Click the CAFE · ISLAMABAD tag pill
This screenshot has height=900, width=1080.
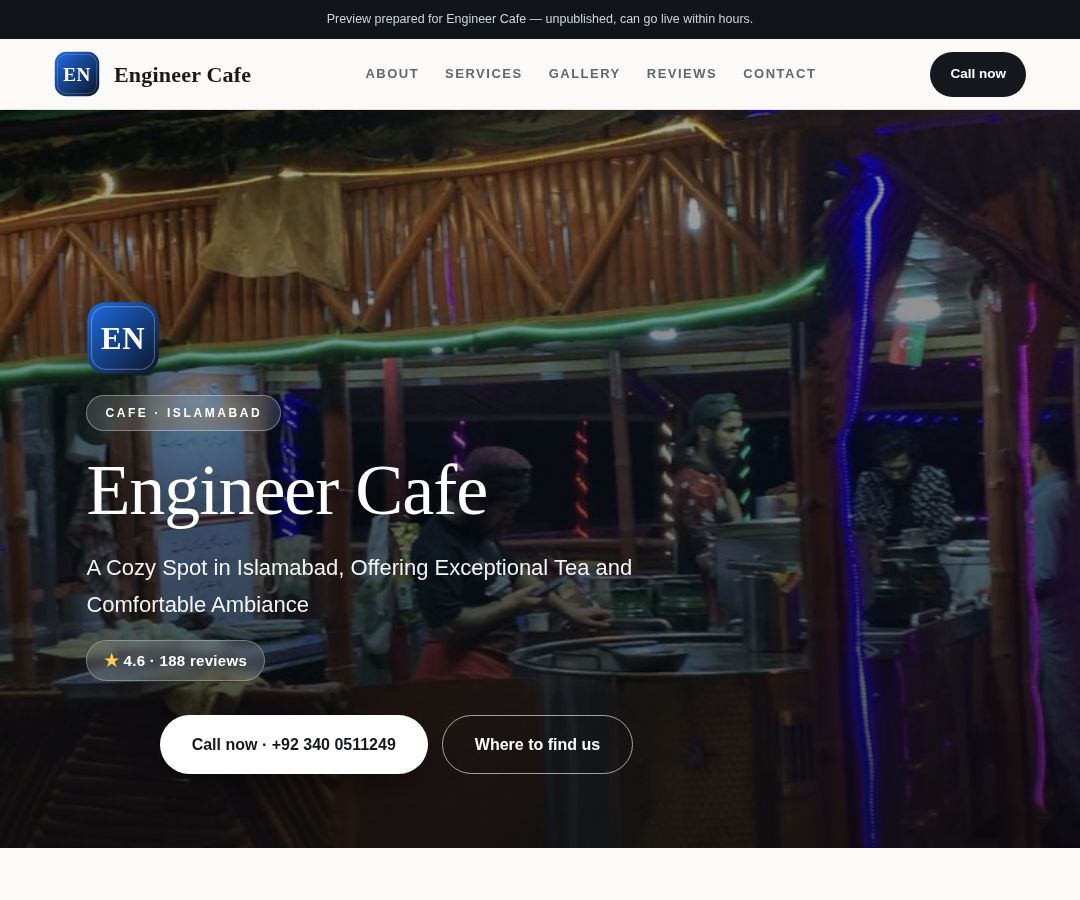[x=183, y=412]
